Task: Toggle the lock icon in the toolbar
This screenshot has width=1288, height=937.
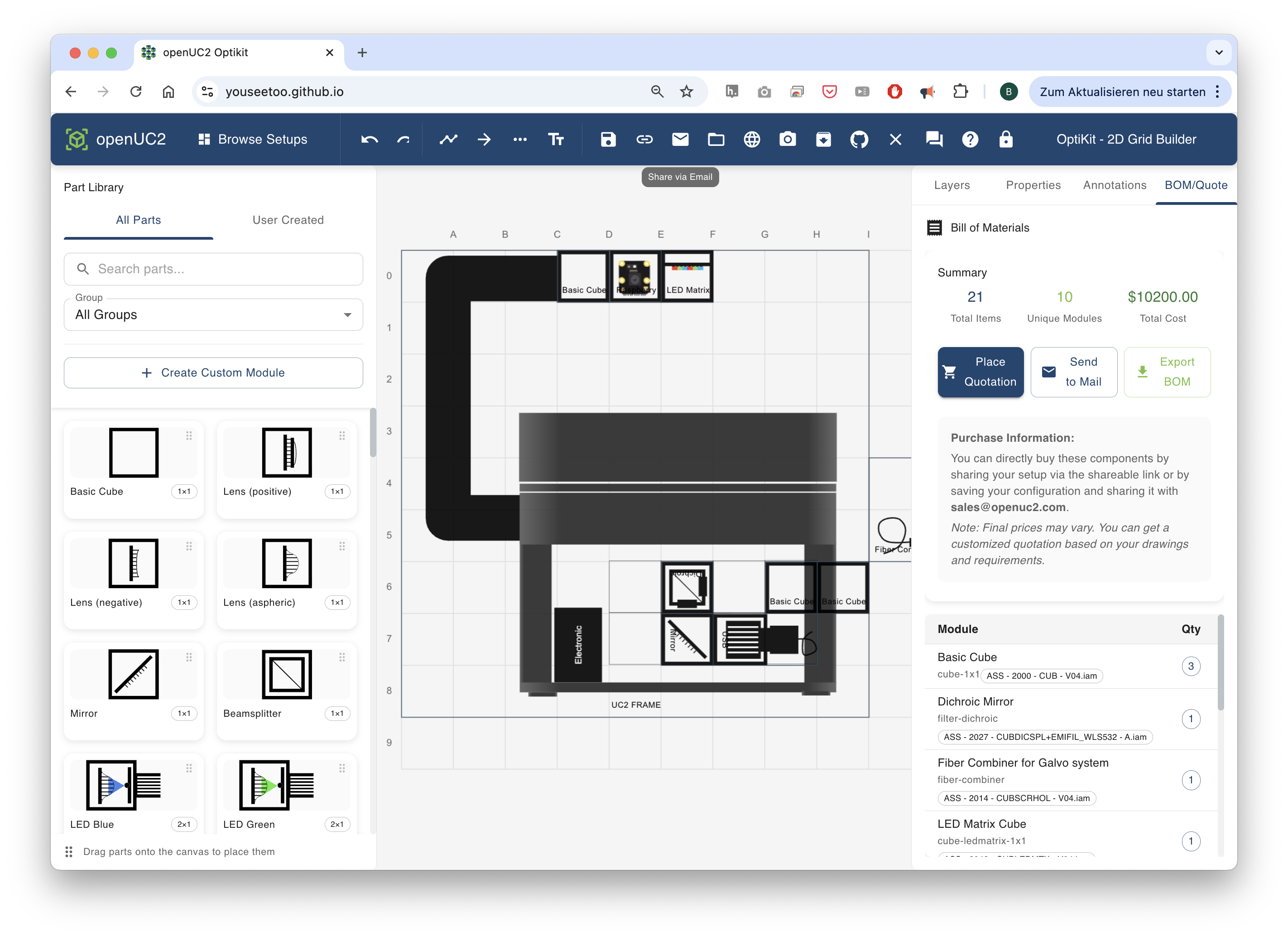Action: point(1006,139)
